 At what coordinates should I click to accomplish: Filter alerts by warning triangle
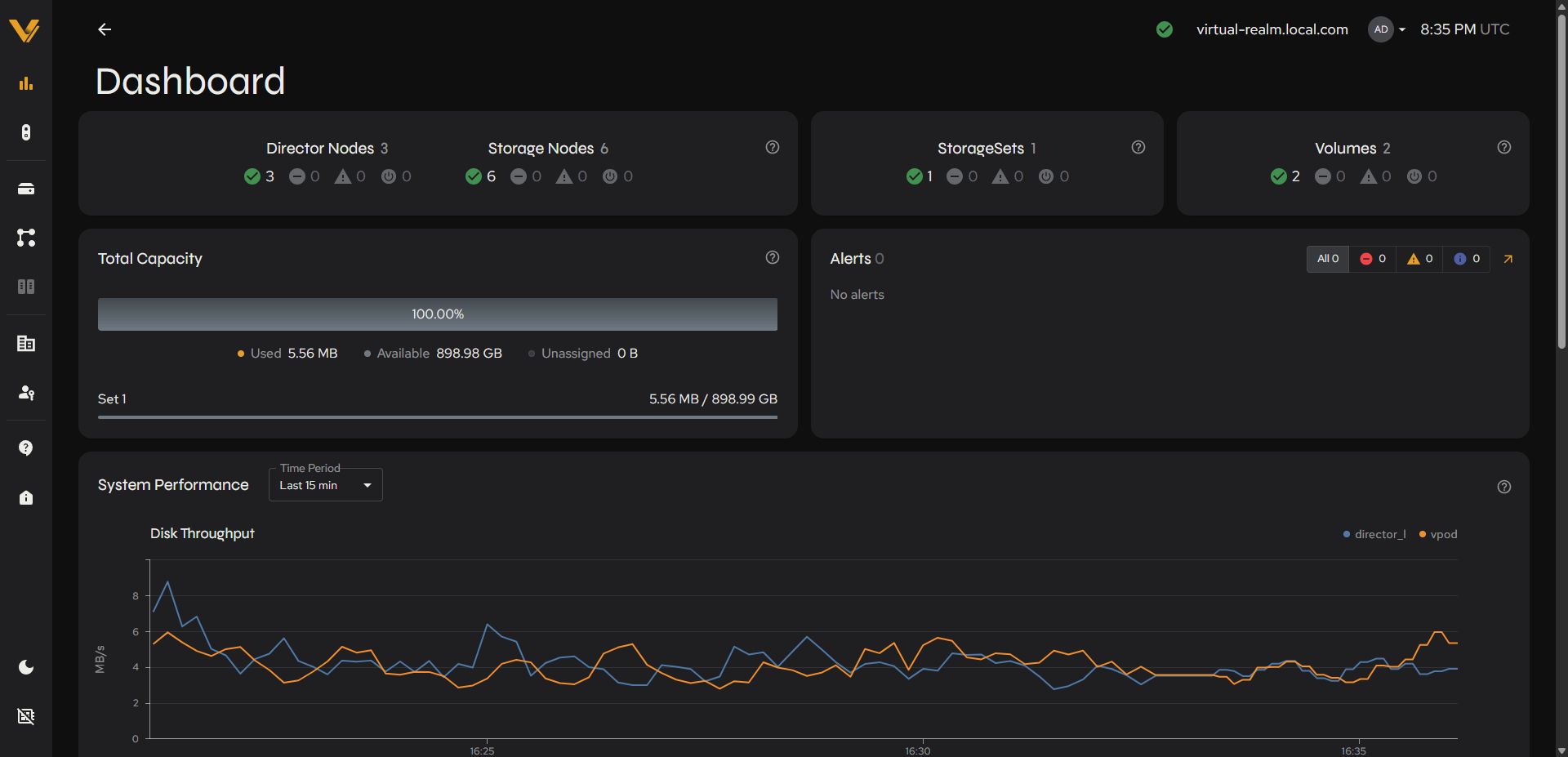point(1420,259)
